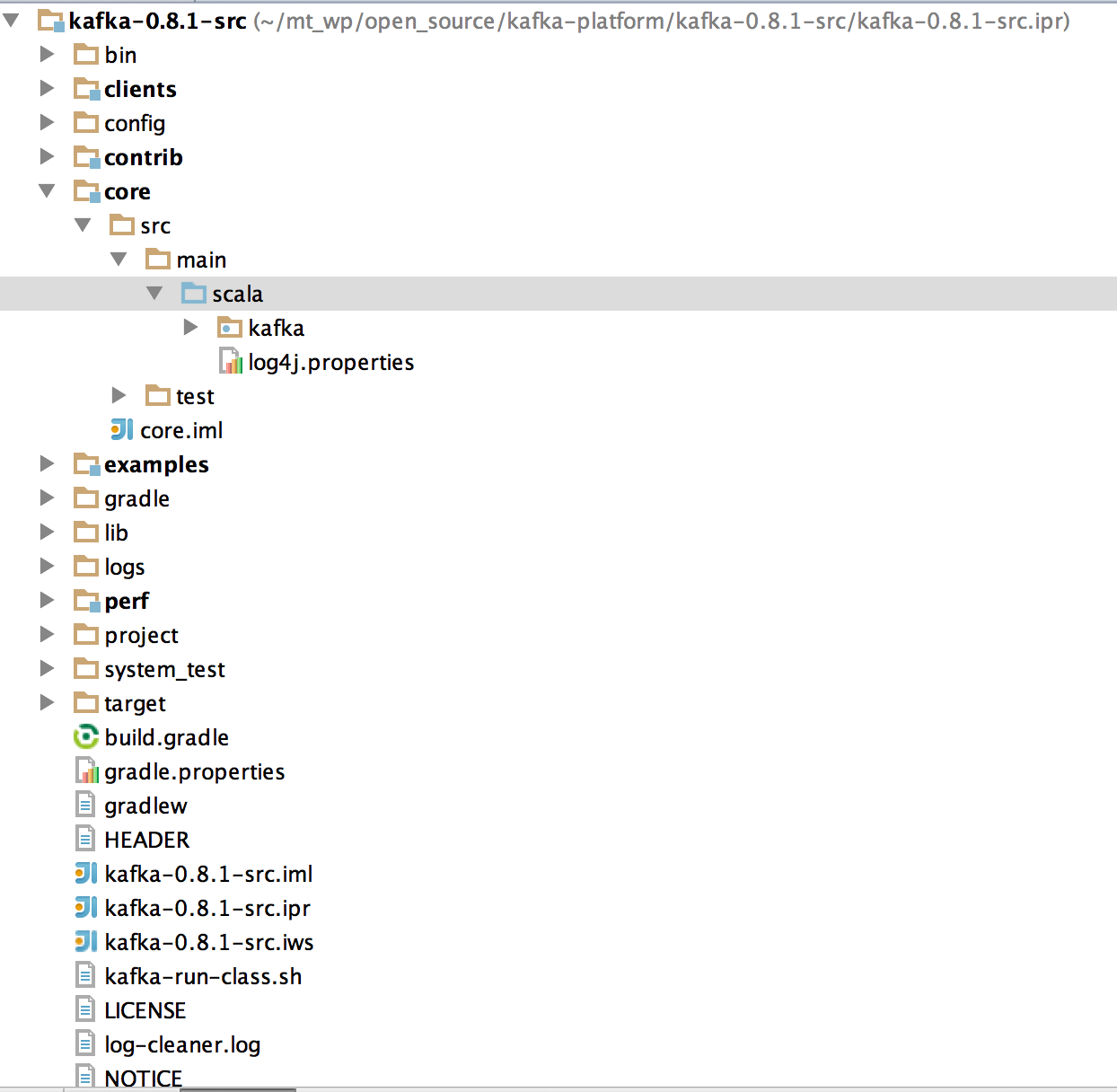
Task: Select the 'LICENSE' file name
Action: click(145, 1010)
